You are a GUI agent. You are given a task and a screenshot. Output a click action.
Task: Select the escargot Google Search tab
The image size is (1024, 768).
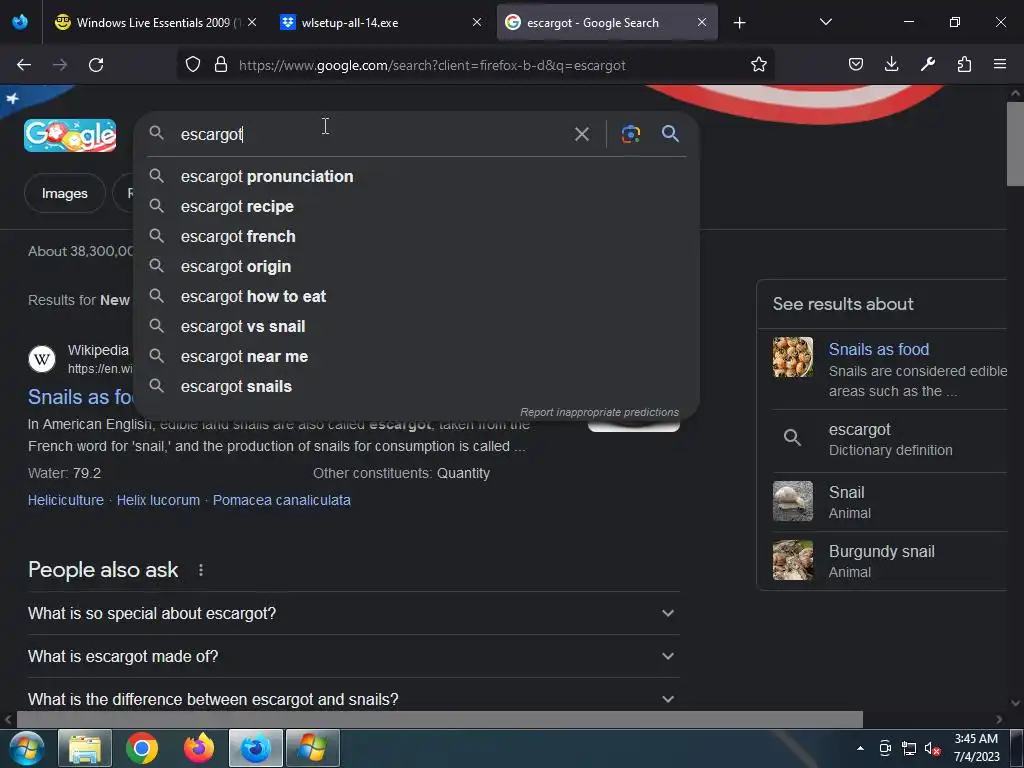tap(607, 23)
